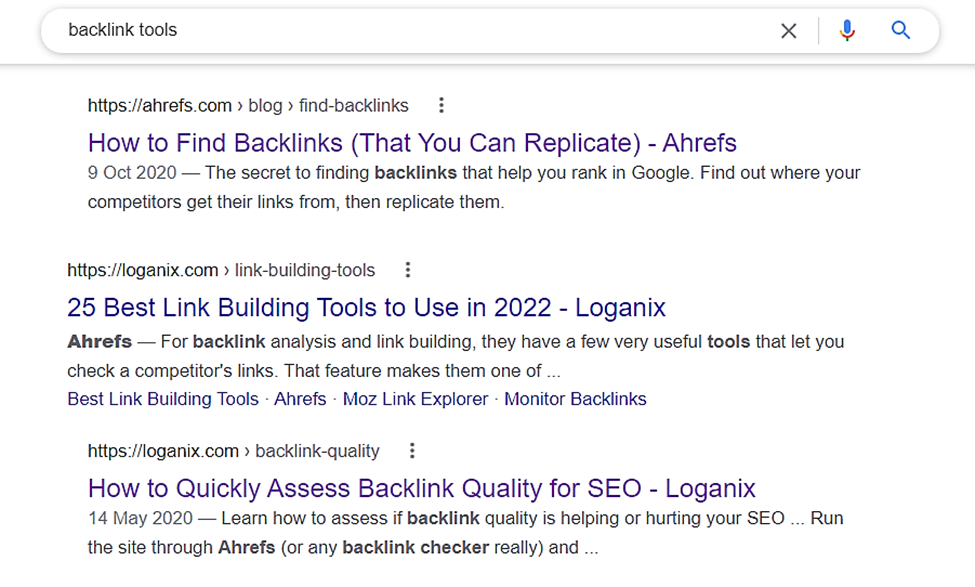The width and height of the screenshot is (975, 587).
Task: Start voice search with the microphone icon
Action: tap(847, 30)
